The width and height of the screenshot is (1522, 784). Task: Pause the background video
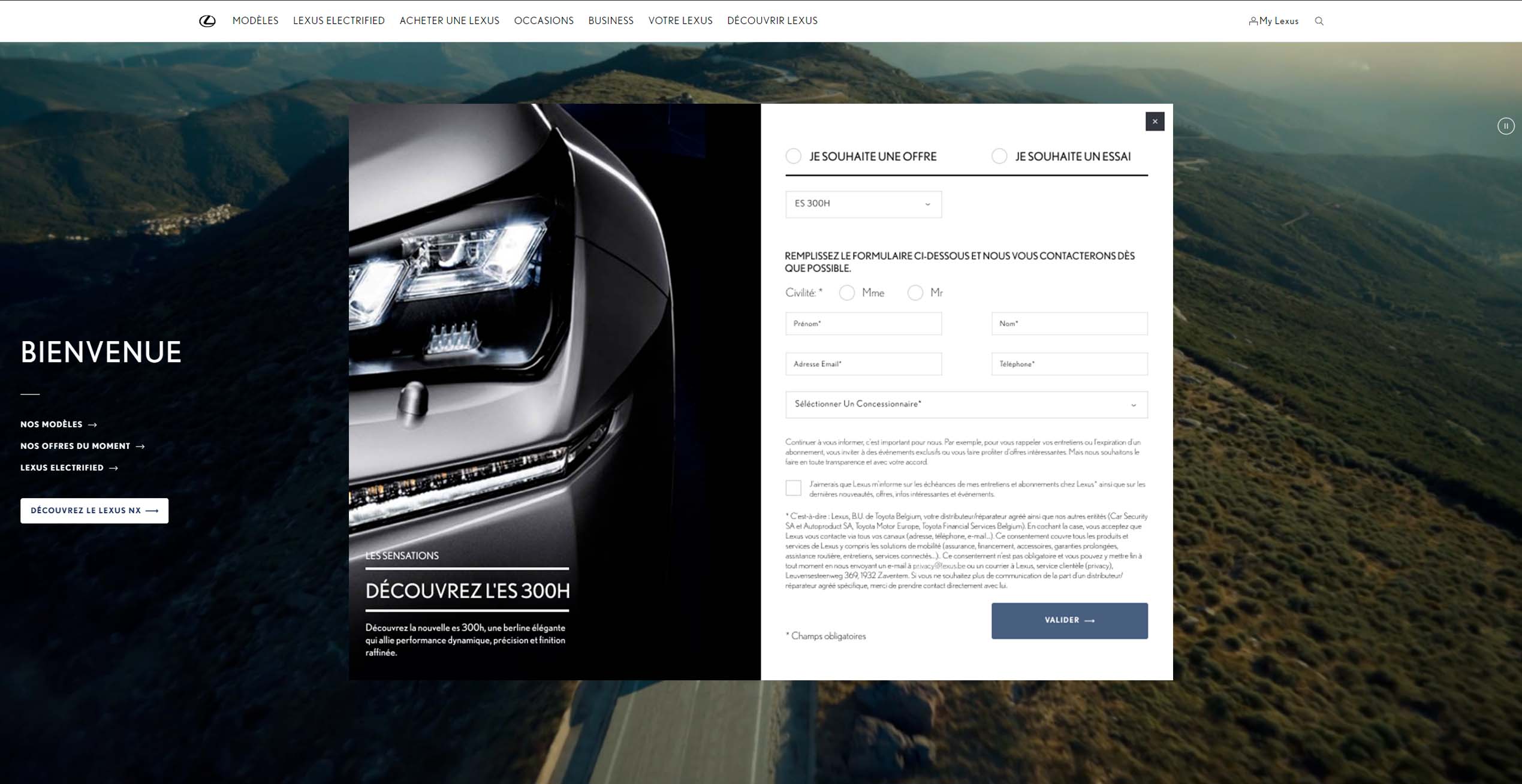pos(1506,126)
